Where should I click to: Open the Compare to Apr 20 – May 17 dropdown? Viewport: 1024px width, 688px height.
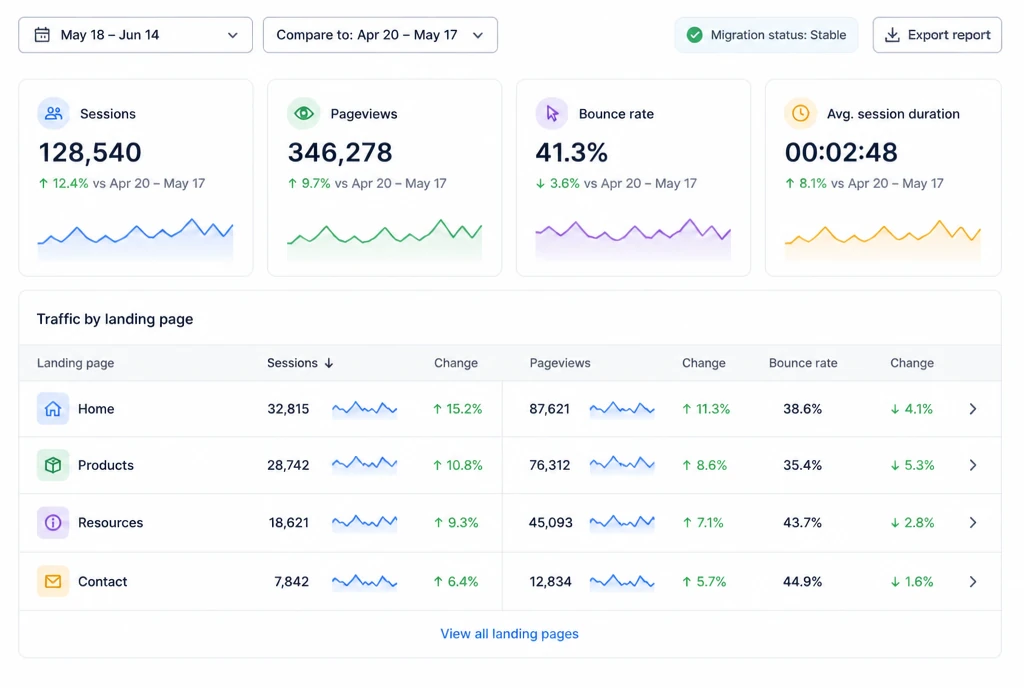click(380, 35)
